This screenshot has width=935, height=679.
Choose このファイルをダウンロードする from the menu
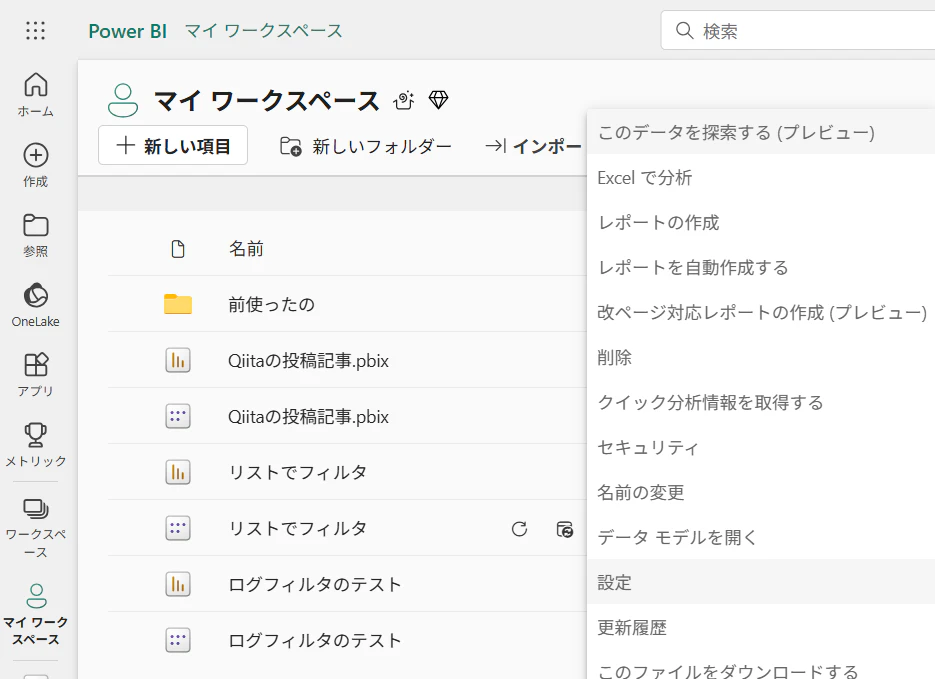coord(761,666)
